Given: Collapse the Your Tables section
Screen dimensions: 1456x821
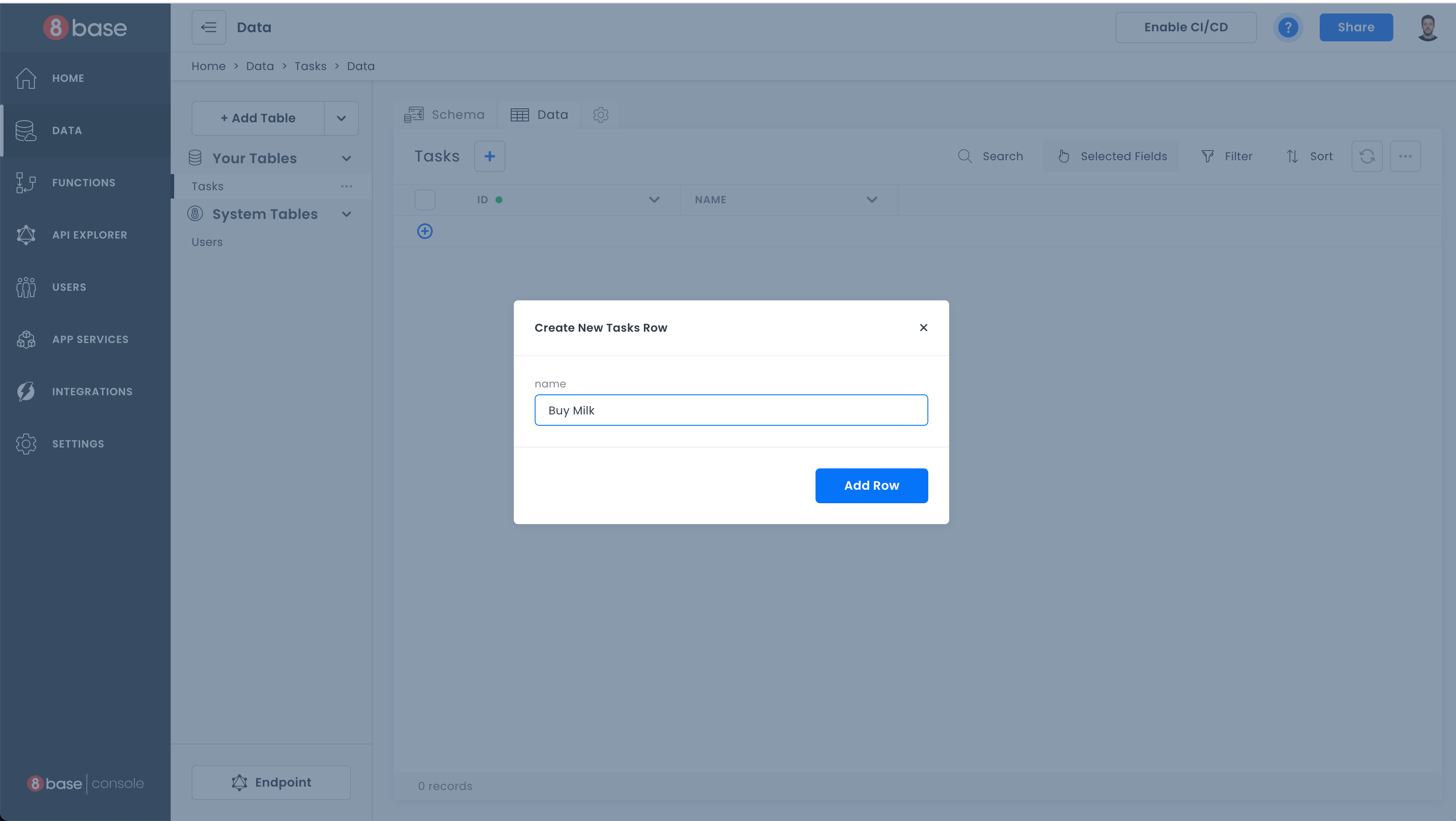Looking at the screenshot, I should [x=347, y=158].
